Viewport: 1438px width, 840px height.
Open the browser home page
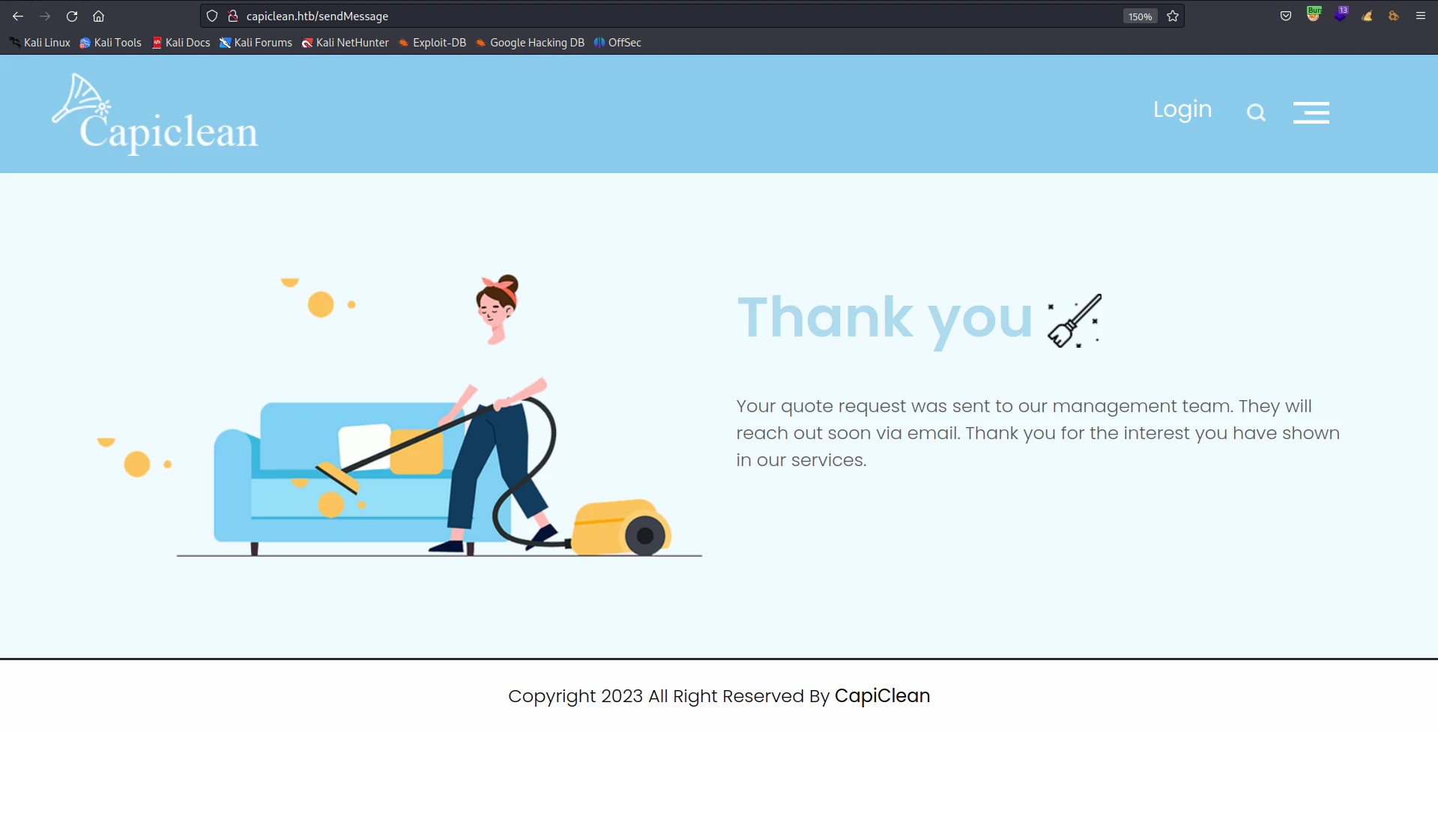click(98, 16)
